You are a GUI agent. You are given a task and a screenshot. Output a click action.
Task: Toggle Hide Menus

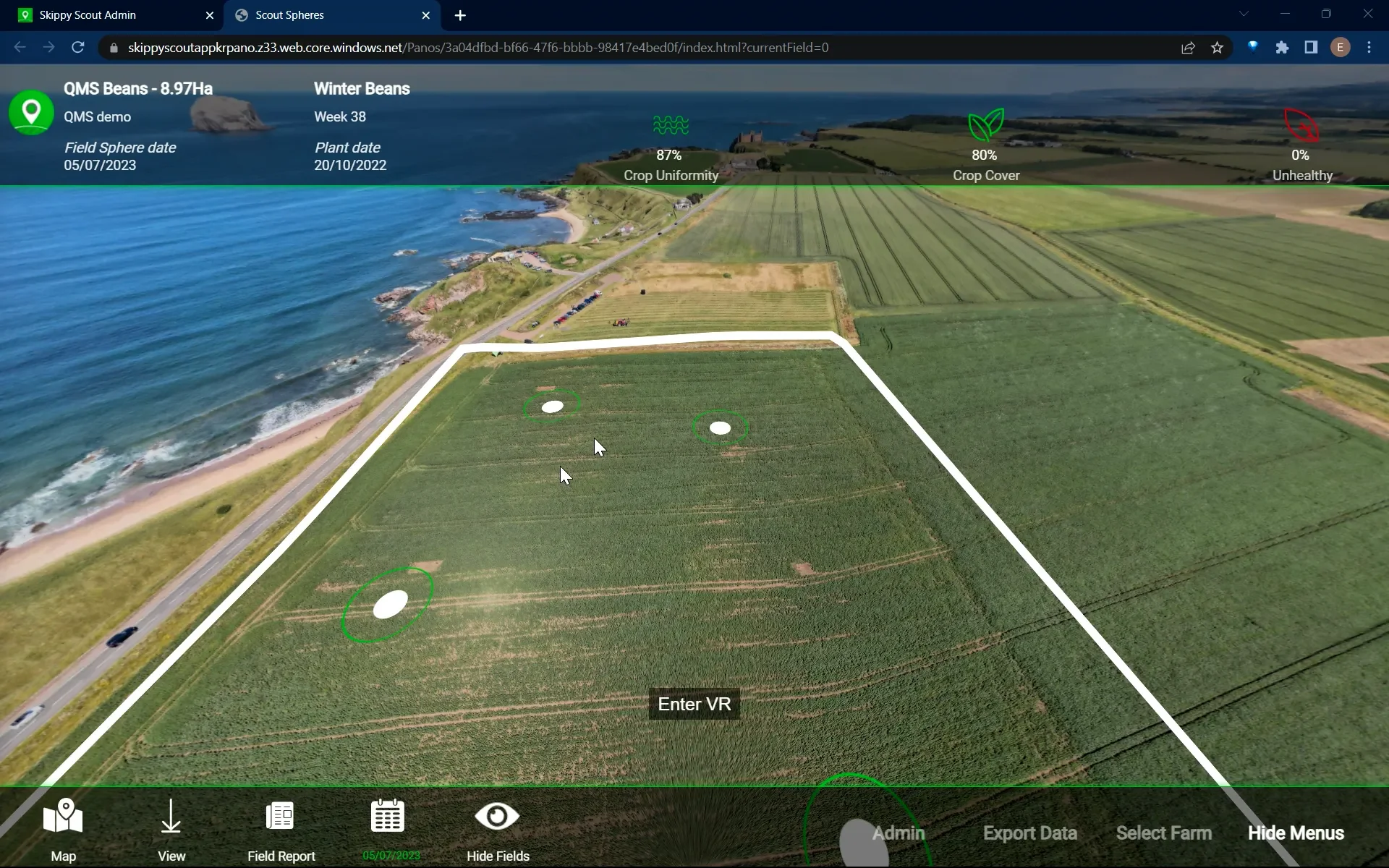click(1296, 833)
